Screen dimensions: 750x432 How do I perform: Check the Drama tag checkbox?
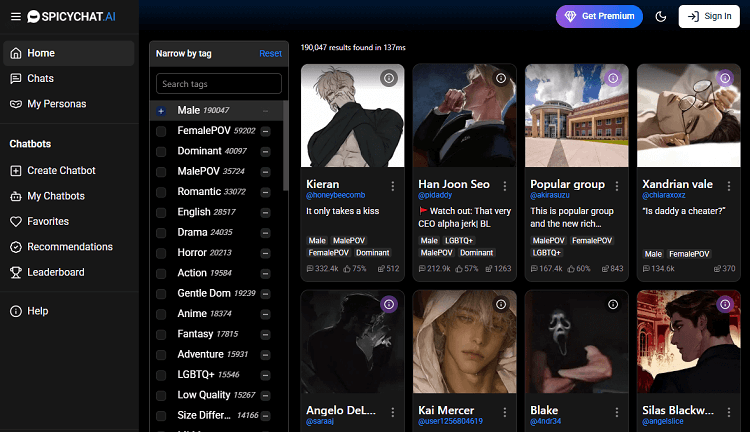(161, 233)
